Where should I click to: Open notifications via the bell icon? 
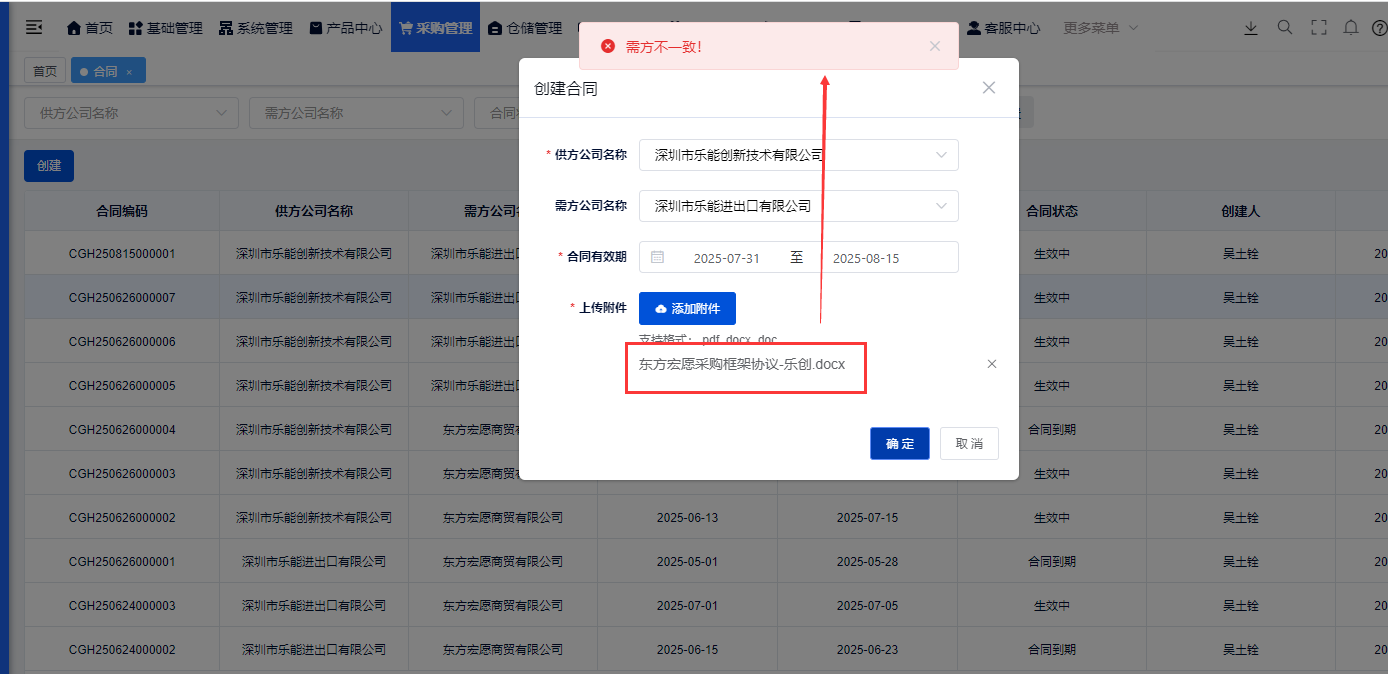[1352, 28]
